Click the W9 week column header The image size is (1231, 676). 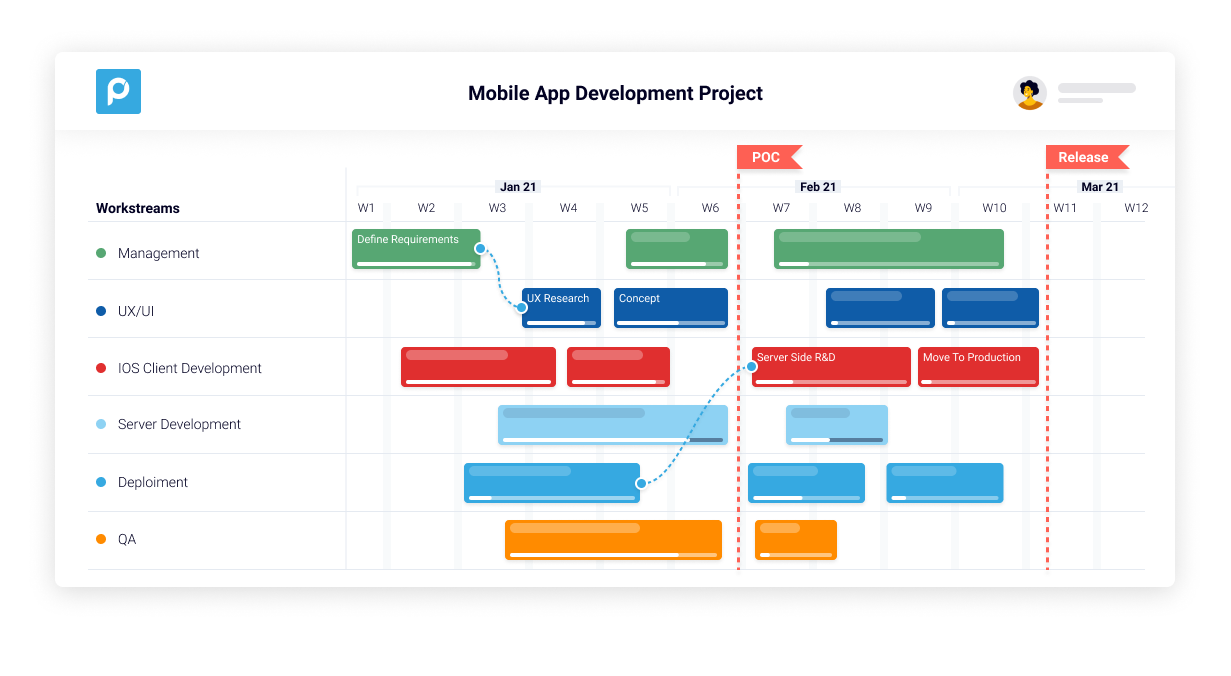tap(923, 208)
